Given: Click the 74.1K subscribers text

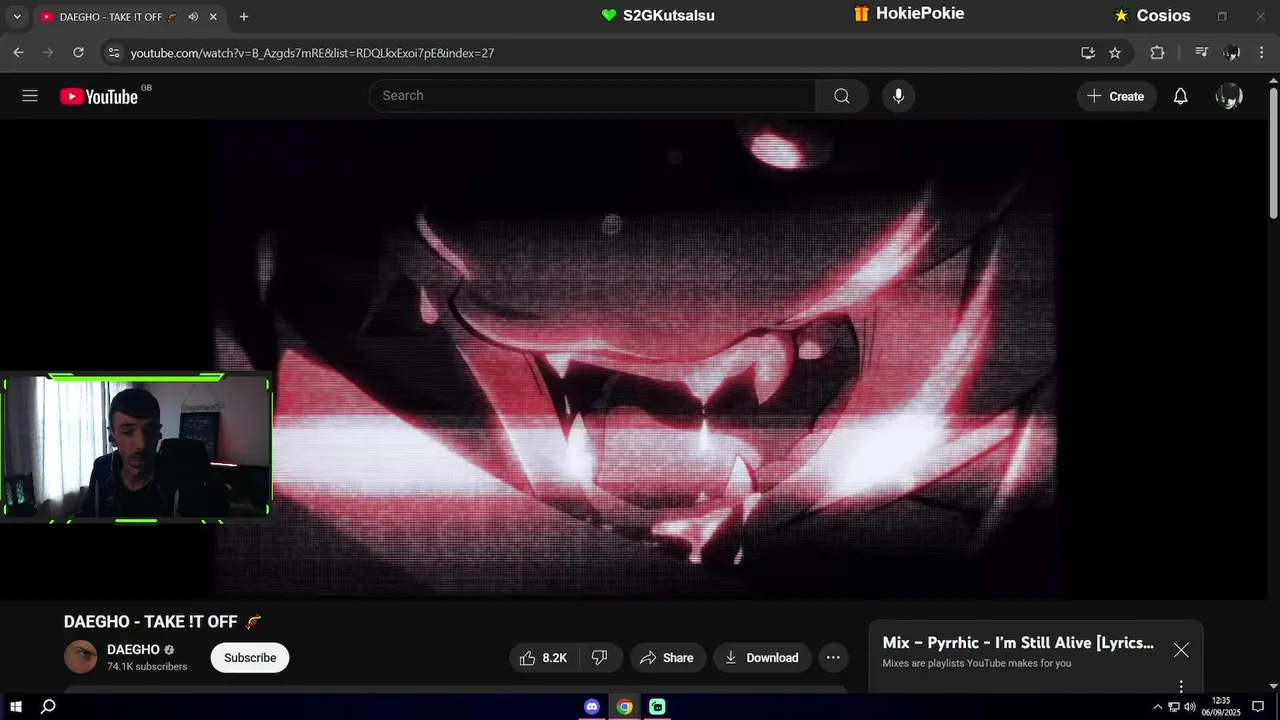Looking at the screenshot, I should click(147, 667).
